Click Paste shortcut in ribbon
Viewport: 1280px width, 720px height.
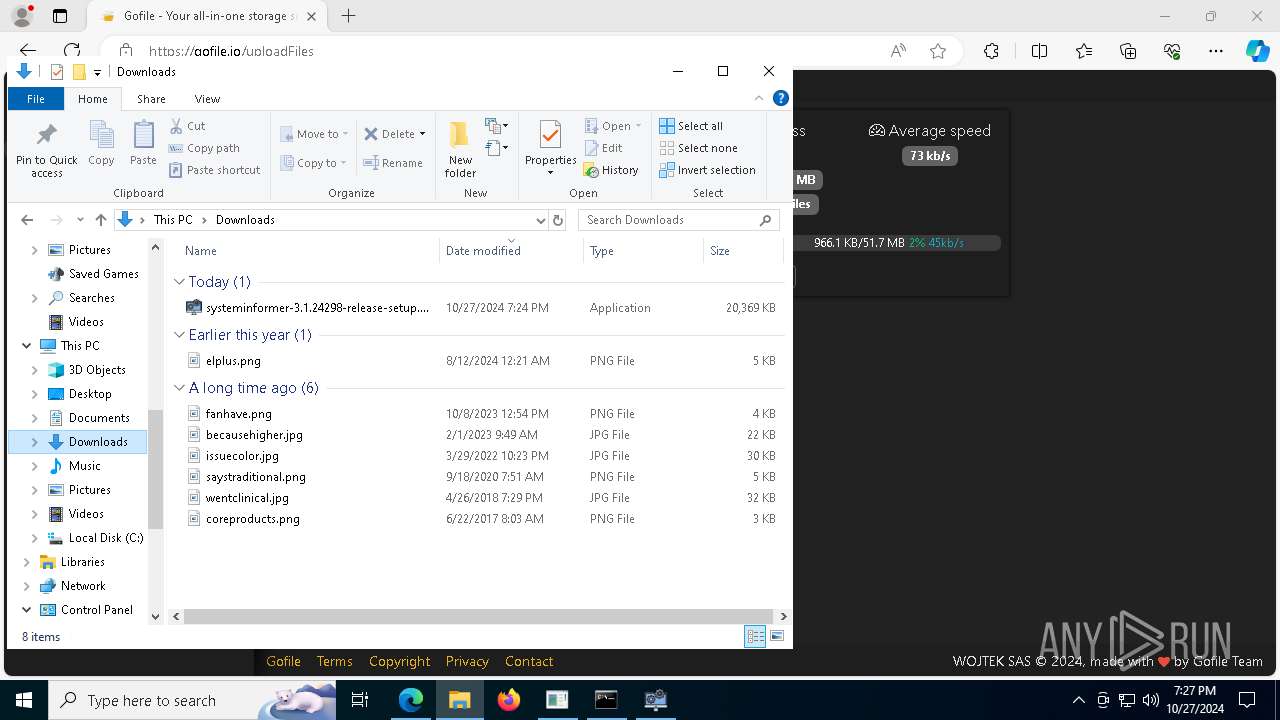click(x=215, y=170)
